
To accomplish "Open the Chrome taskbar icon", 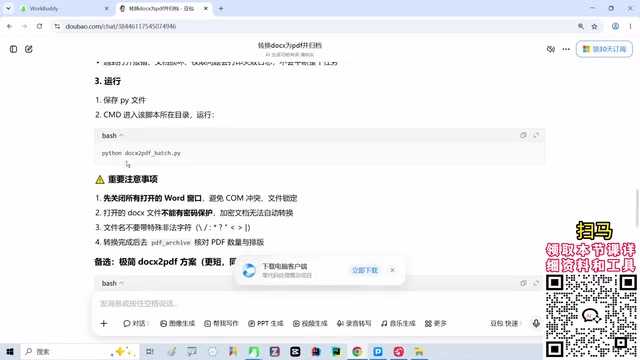I will click(x=357, y=351).
